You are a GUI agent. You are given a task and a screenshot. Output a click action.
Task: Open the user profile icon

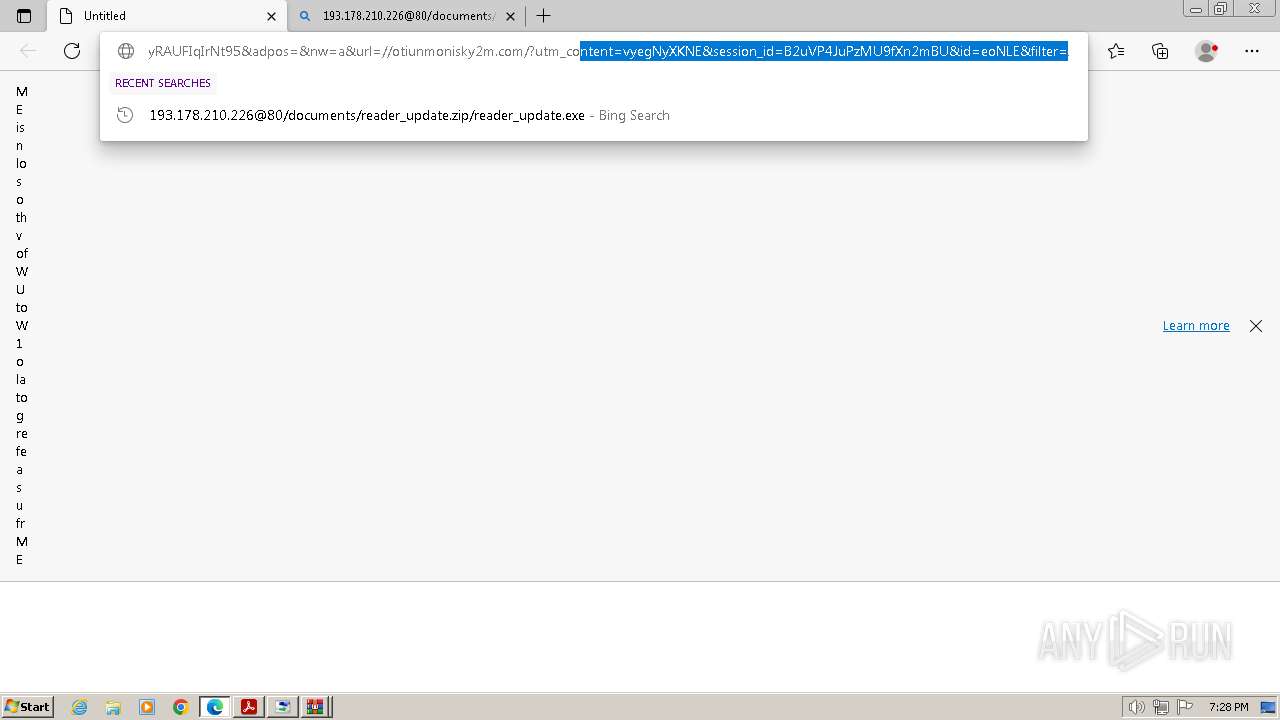[x=1206, y=51]
